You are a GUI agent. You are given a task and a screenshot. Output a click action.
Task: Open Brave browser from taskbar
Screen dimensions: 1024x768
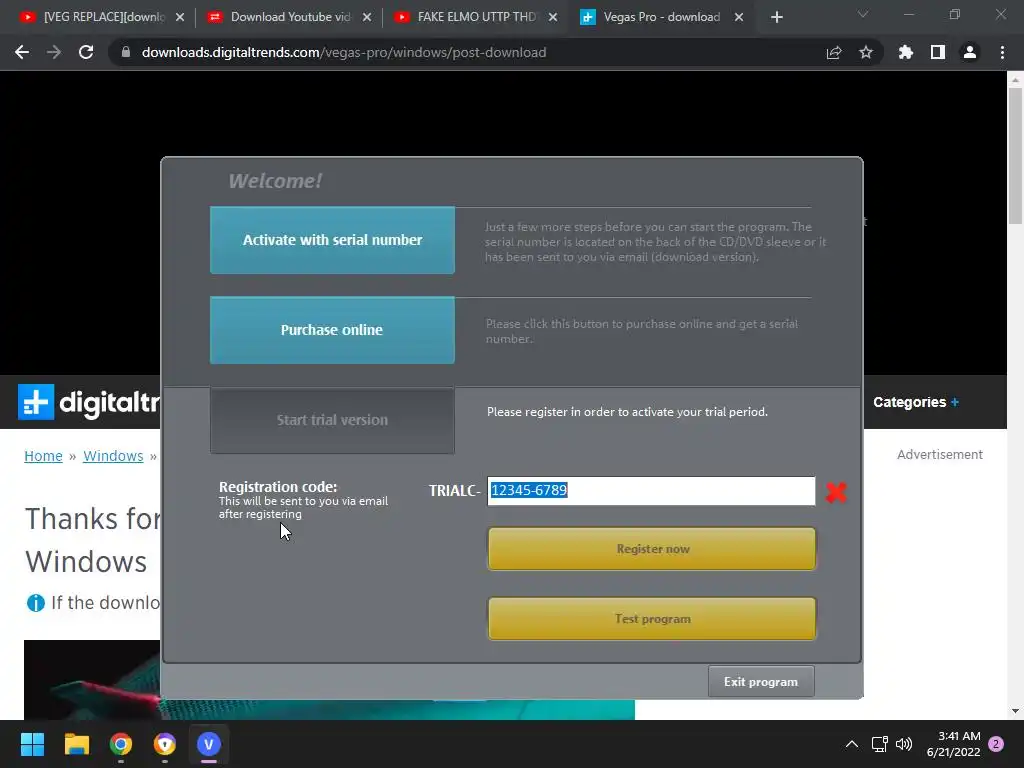coord(165,744)
